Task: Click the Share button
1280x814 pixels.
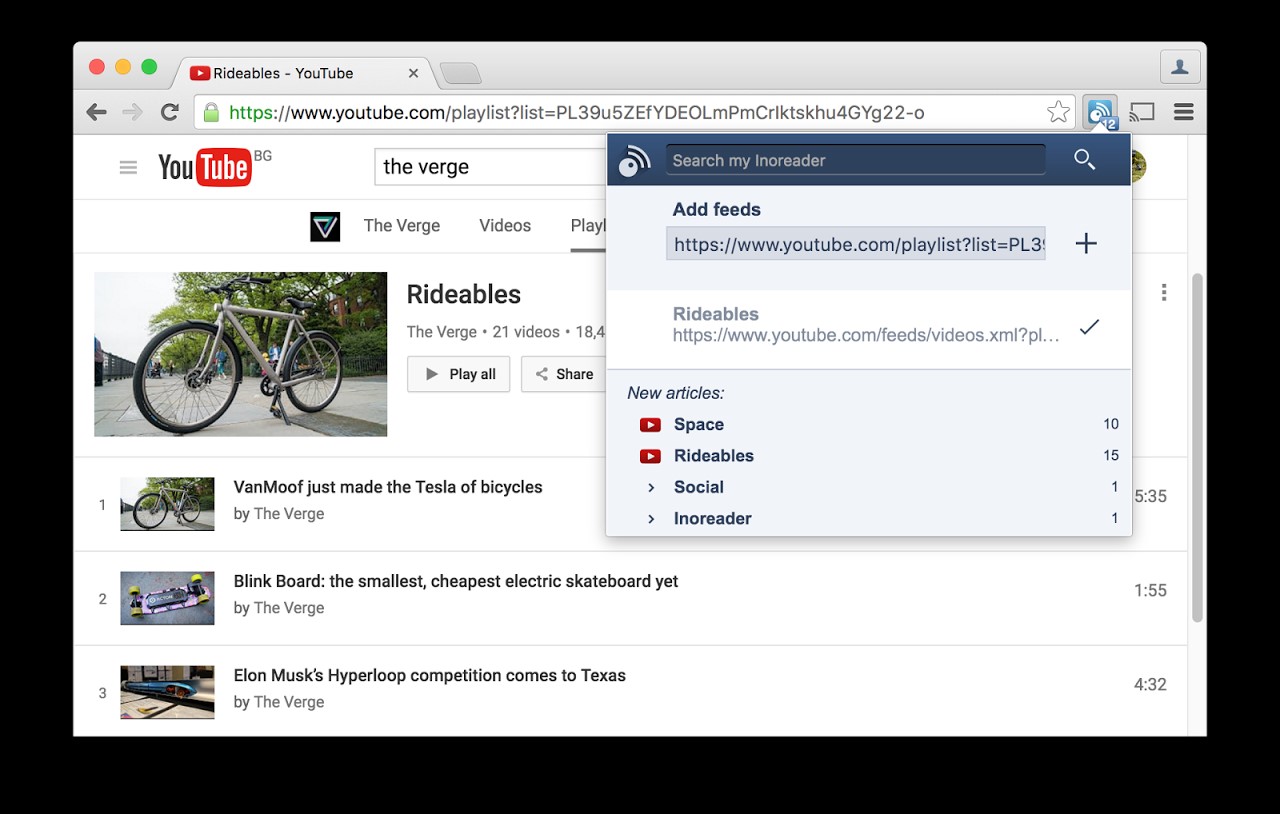Action: click(564, 374)
